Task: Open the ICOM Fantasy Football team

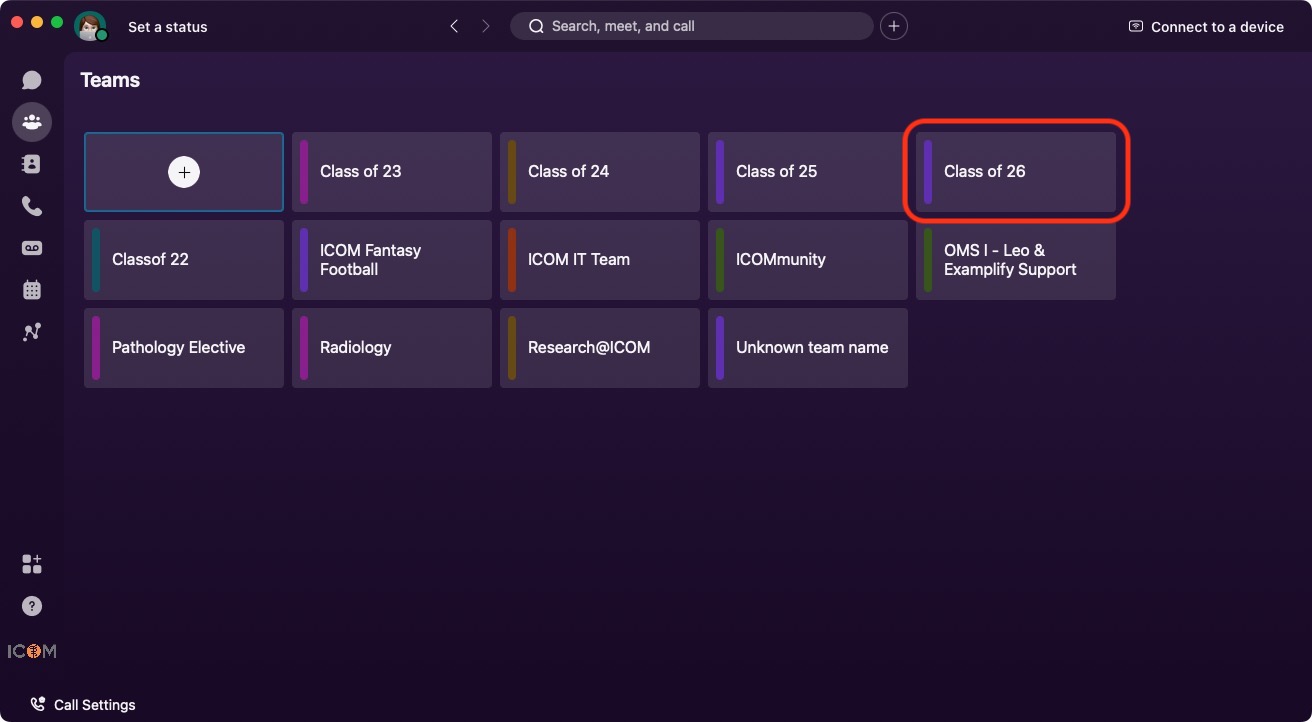Action: coord(392,260)
